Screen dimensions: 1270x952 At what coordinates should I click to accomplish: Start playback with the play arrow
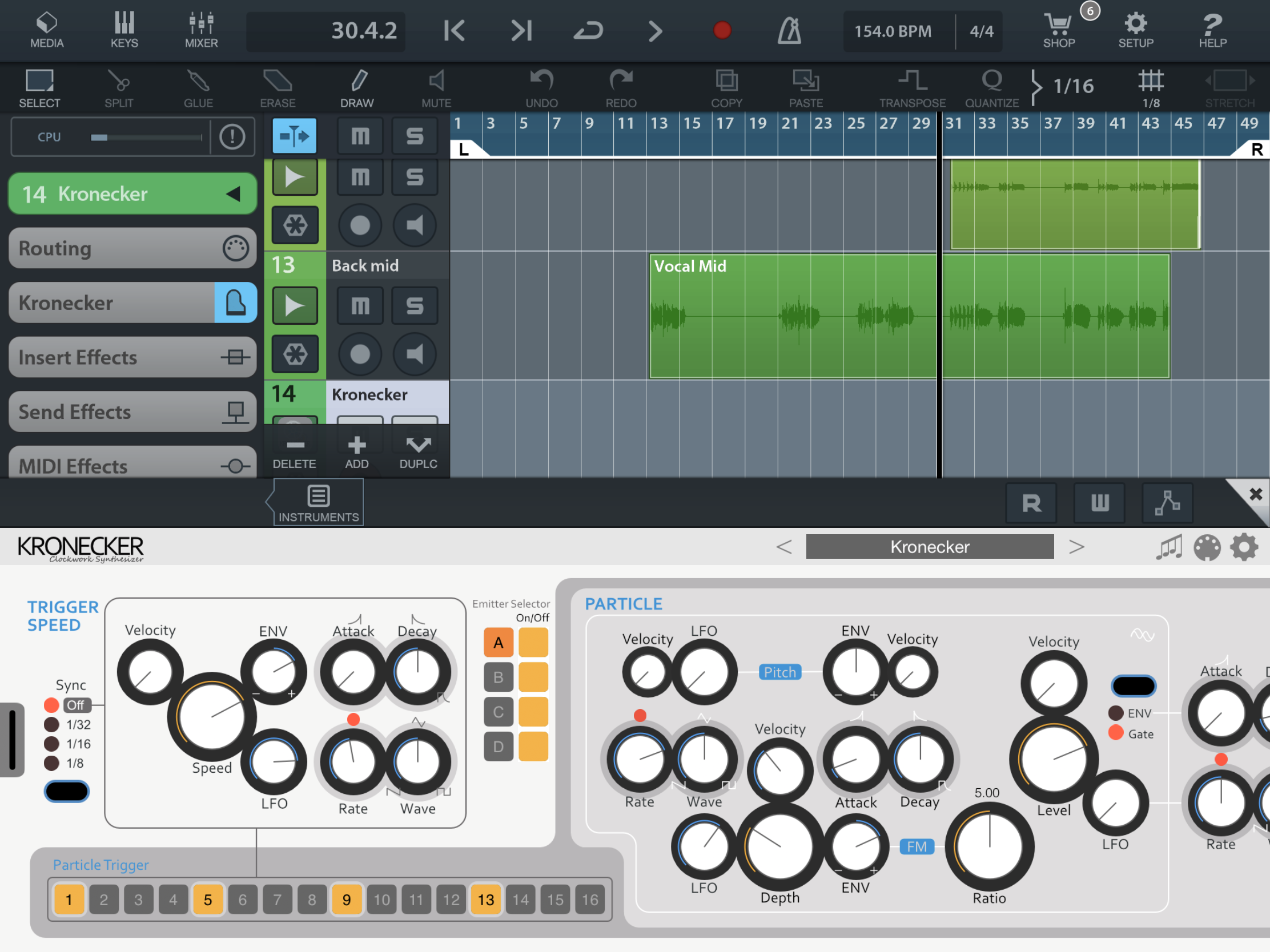(x=655, y=30)
